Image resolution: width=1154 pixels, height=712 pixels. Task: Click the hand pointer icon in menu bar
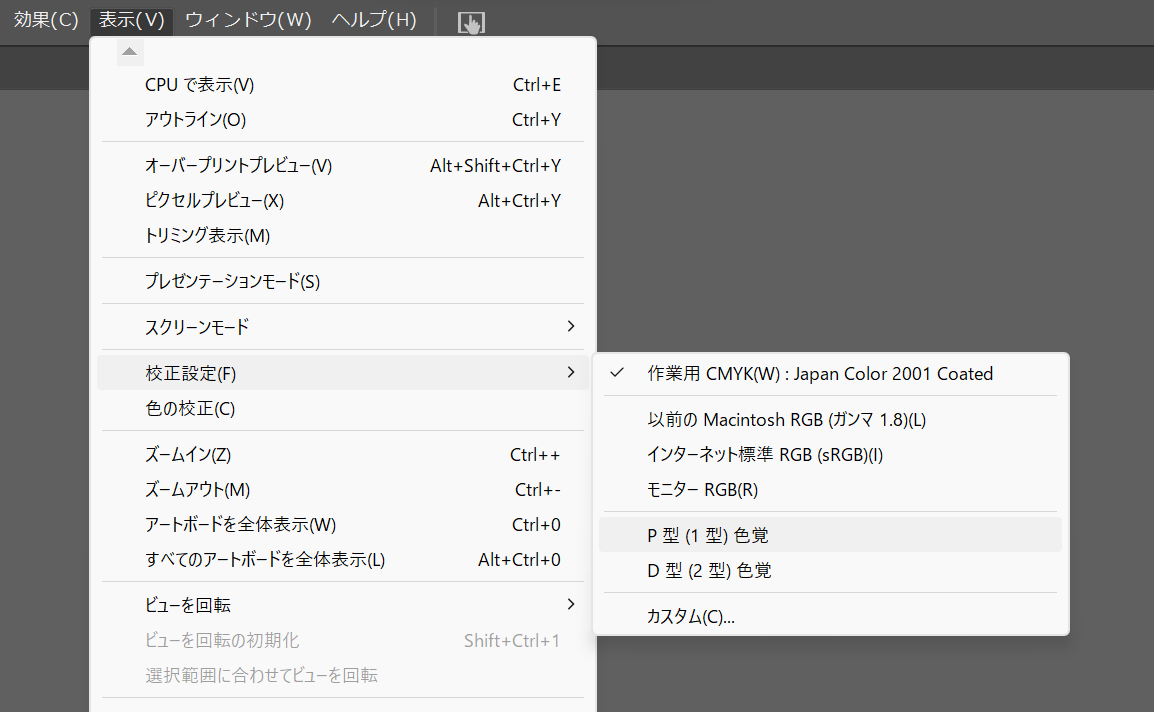(471, 22)
